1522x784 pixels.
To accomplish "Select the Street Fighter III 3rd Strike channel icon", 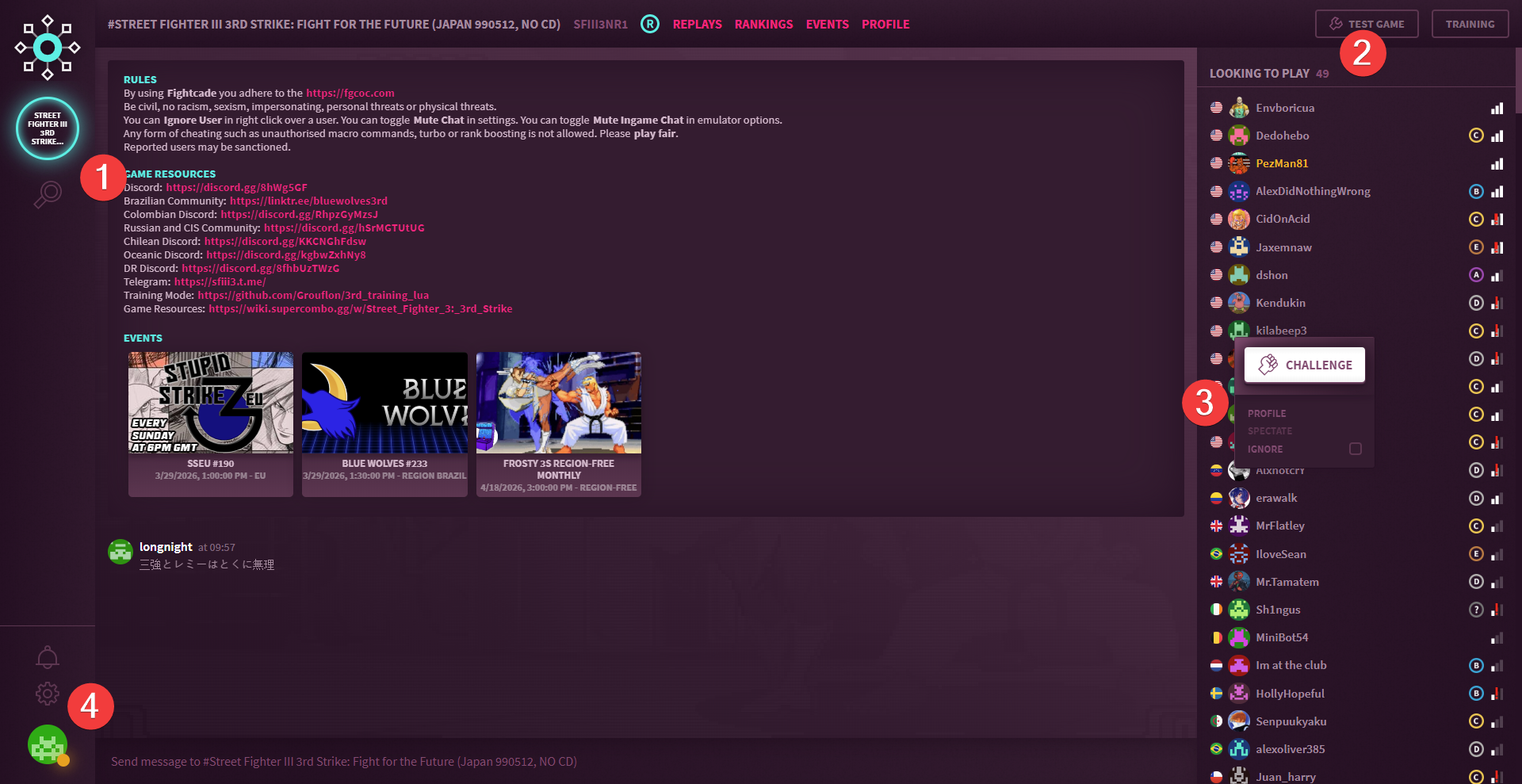I will (x=48, y=128).
